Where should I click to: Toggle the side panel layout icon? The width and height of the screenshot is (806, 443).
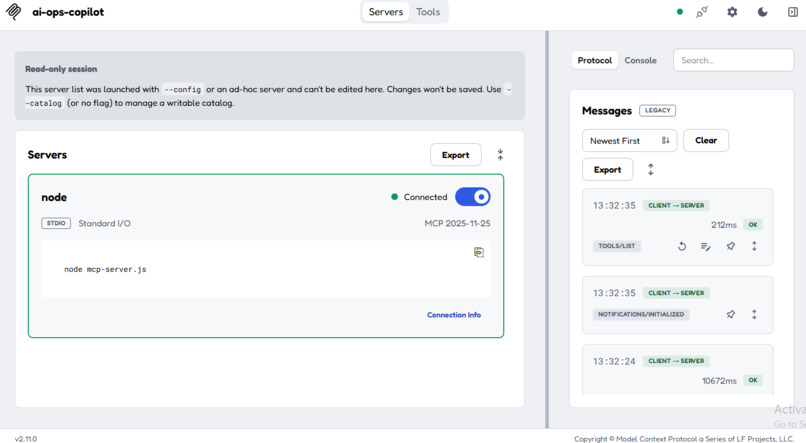pos(793,12)
